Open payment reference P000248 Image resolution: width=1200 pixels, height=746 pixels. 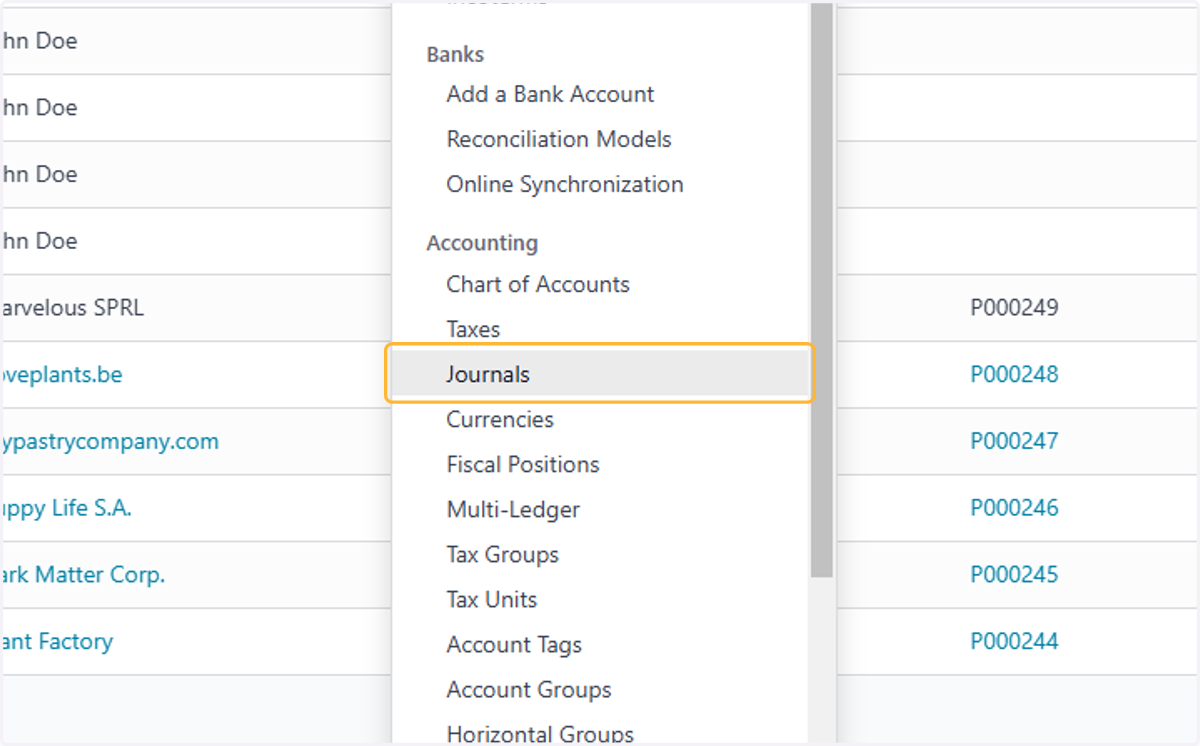click(1014, 374)
